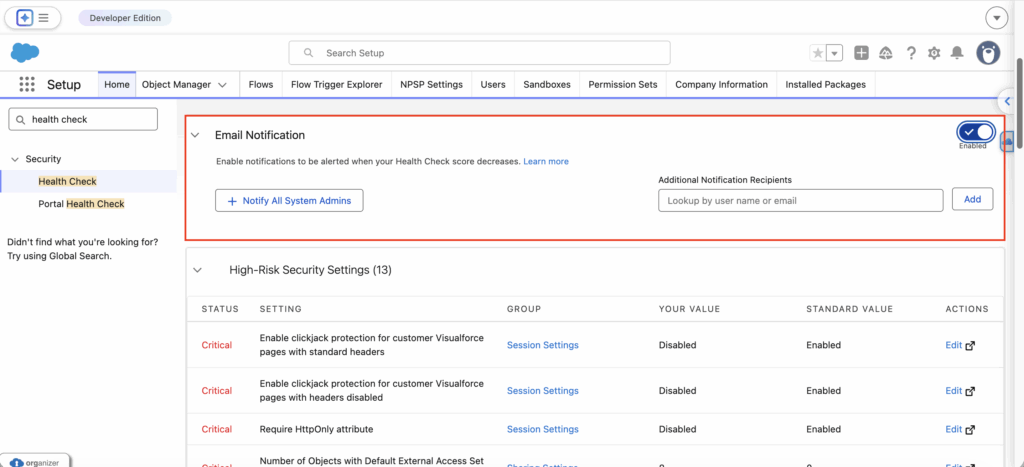The width and height of the screenshot is (1024, 467).
Task: Click the SETTING column header
Action: pyautogui.click(x=280, y=309)
